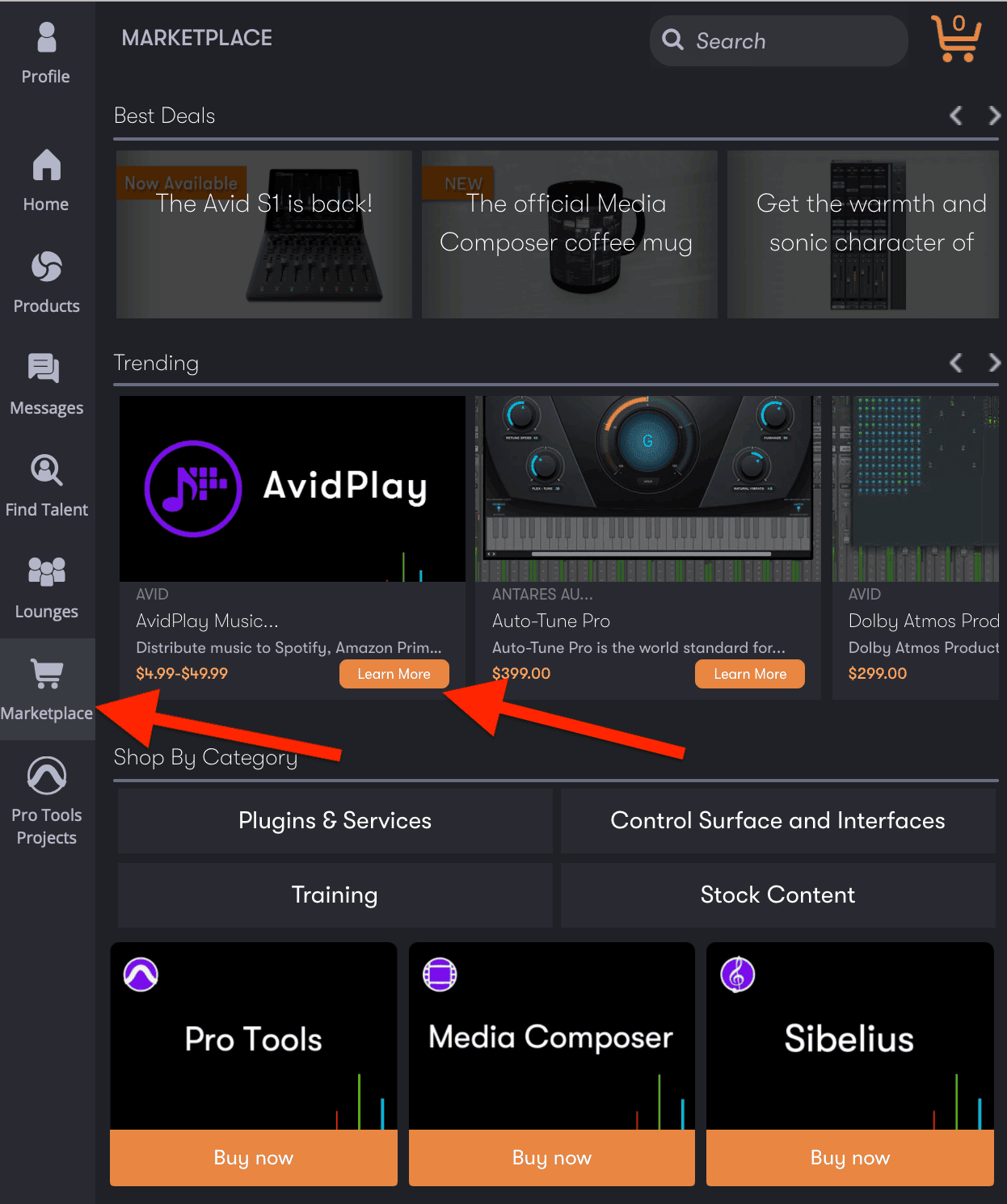The width and height of the screenshot is (1007, 1204).
Task: Select the Plugins & Services category
Action: pyautogui.click(x=335, y=820)
